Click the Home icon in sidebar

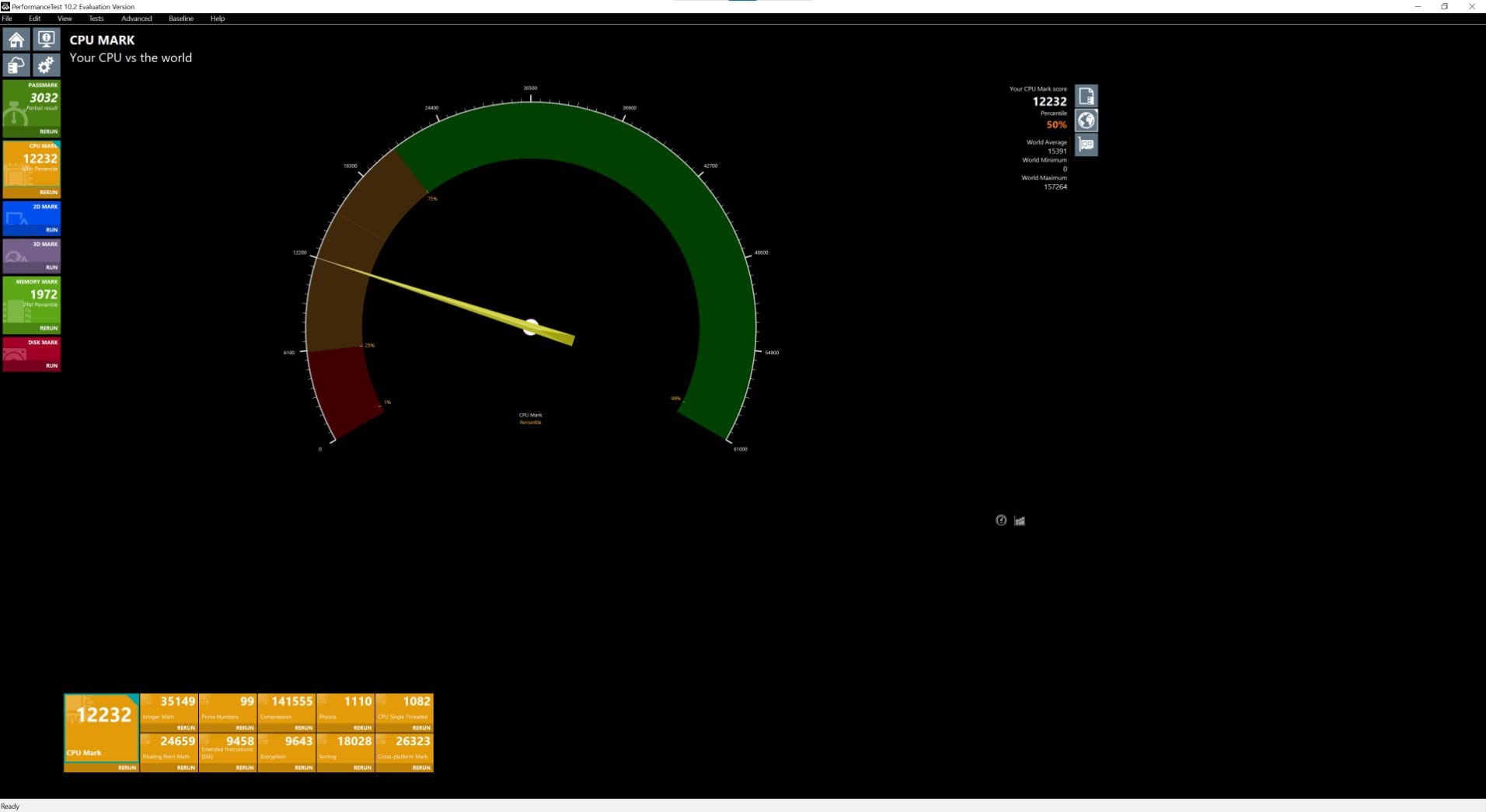click(16, 40)
